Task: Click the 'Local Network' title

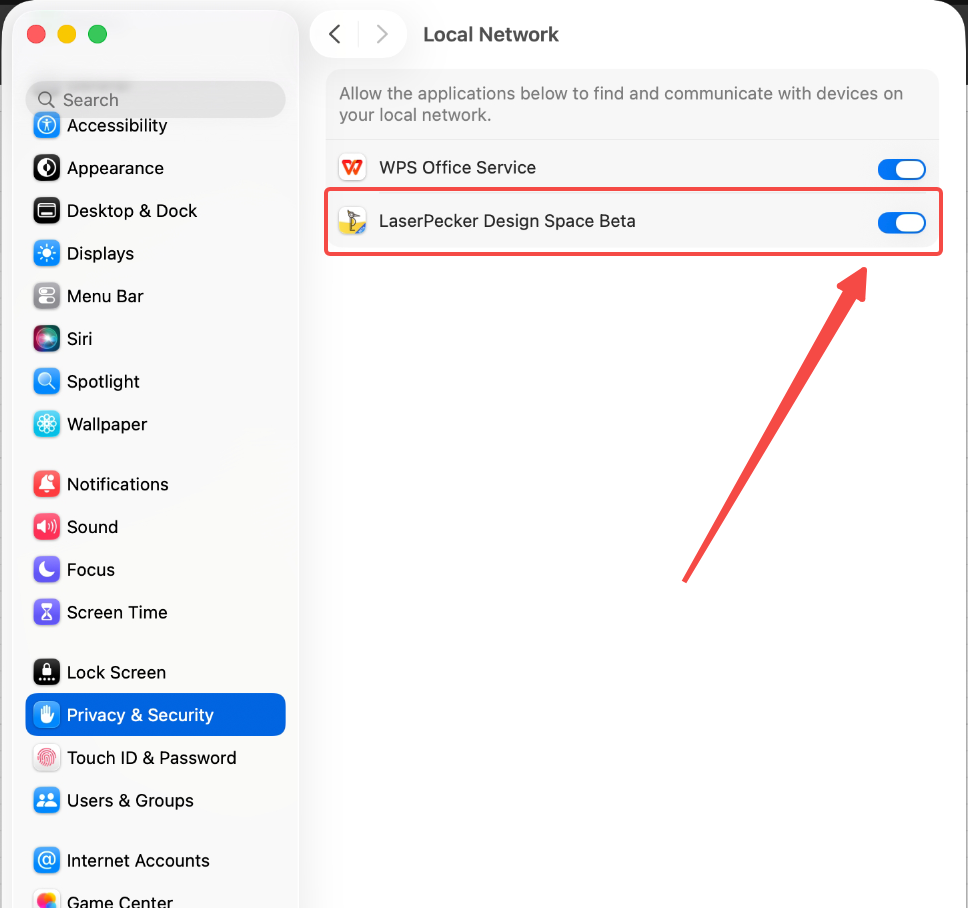Action: (491, 35)
